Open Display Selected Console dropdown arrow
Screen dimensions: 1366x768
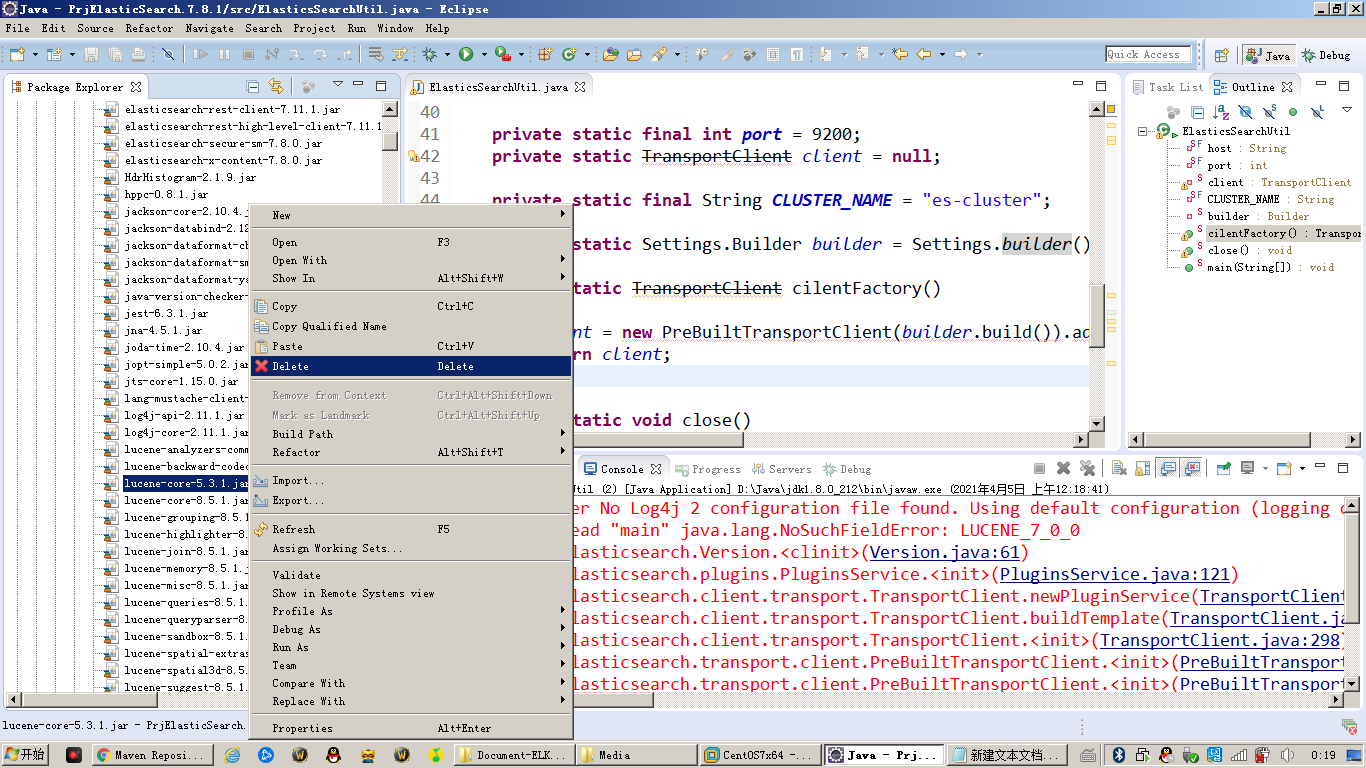click(1265, 468)
